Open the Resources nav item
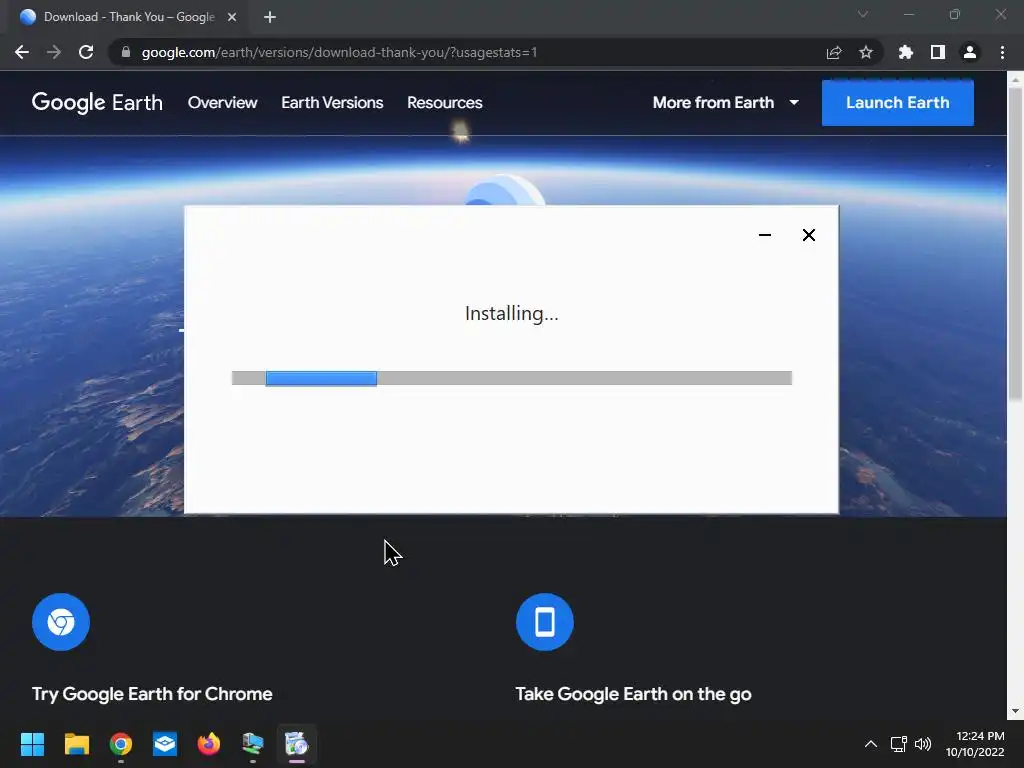Screen dimensions: 1024x768 (x=445, y=103)
